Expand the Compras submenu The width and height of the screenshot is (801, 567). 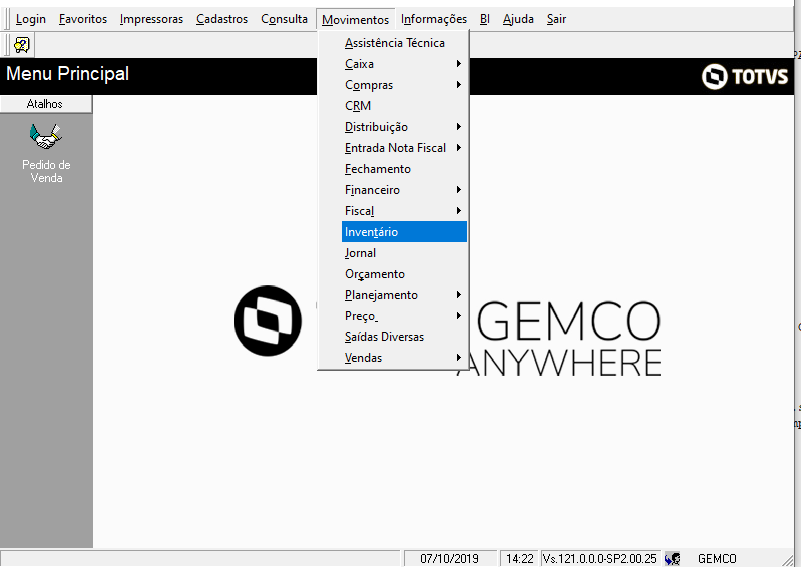click(x=404, y=85)
